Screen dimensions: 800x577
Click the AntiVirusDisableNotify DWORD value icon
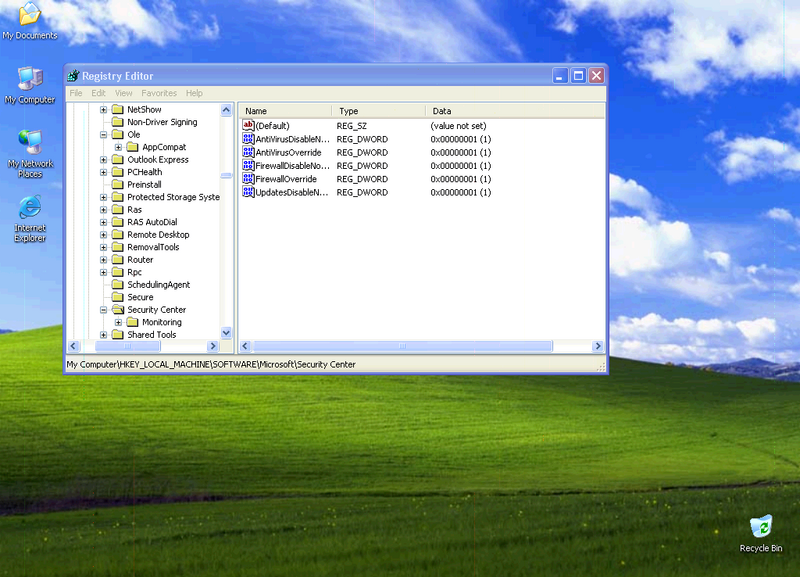coord(248,139)
